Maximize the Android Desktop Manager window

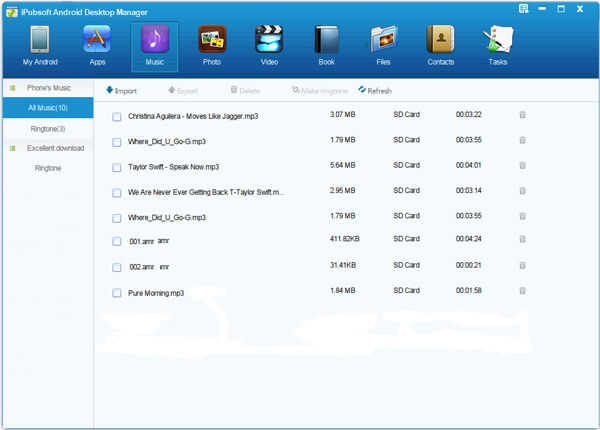tap(561, 9)
